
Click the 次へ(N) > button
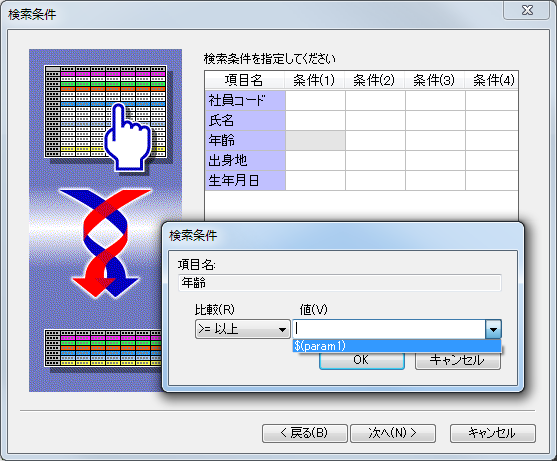coord(393,433)
